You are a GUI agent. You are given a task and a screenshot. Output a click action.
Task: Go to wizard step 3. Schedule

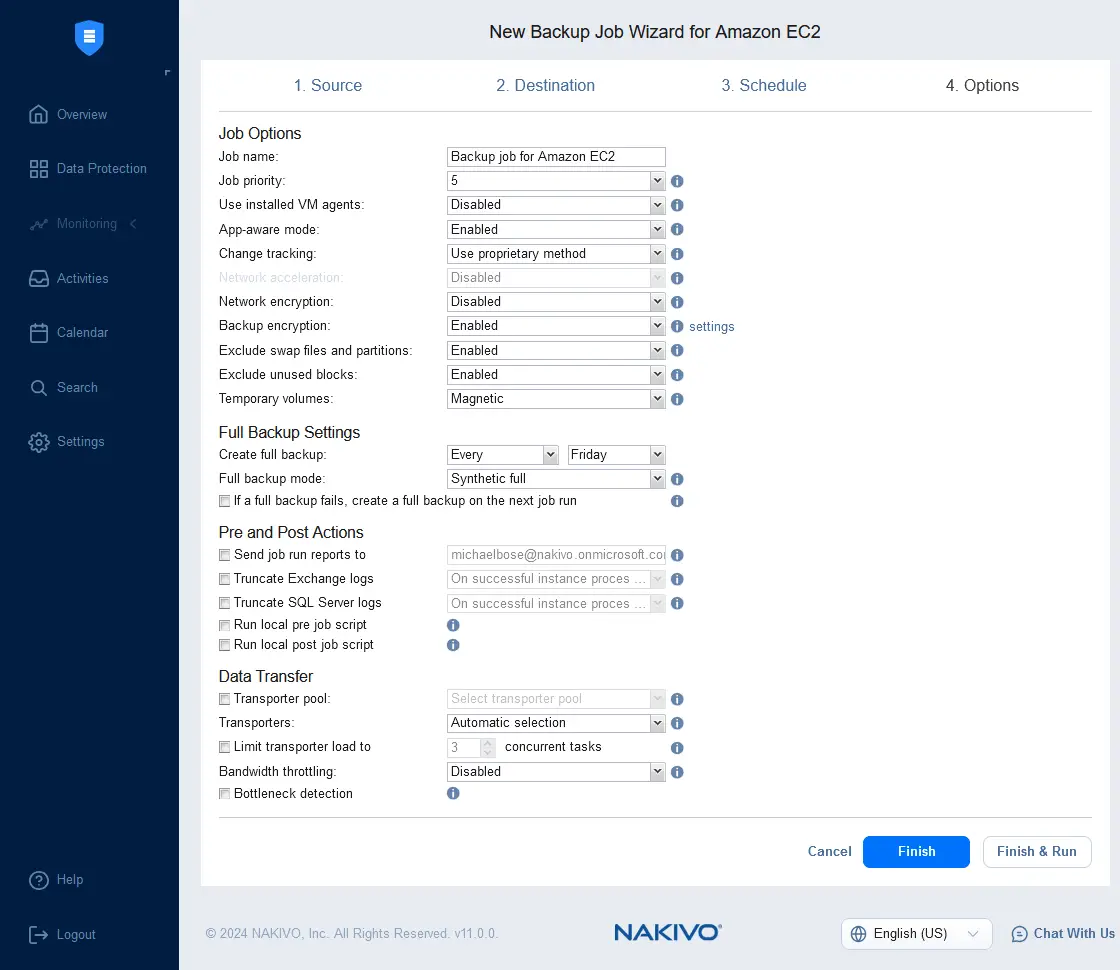click(x=764, y=86)
